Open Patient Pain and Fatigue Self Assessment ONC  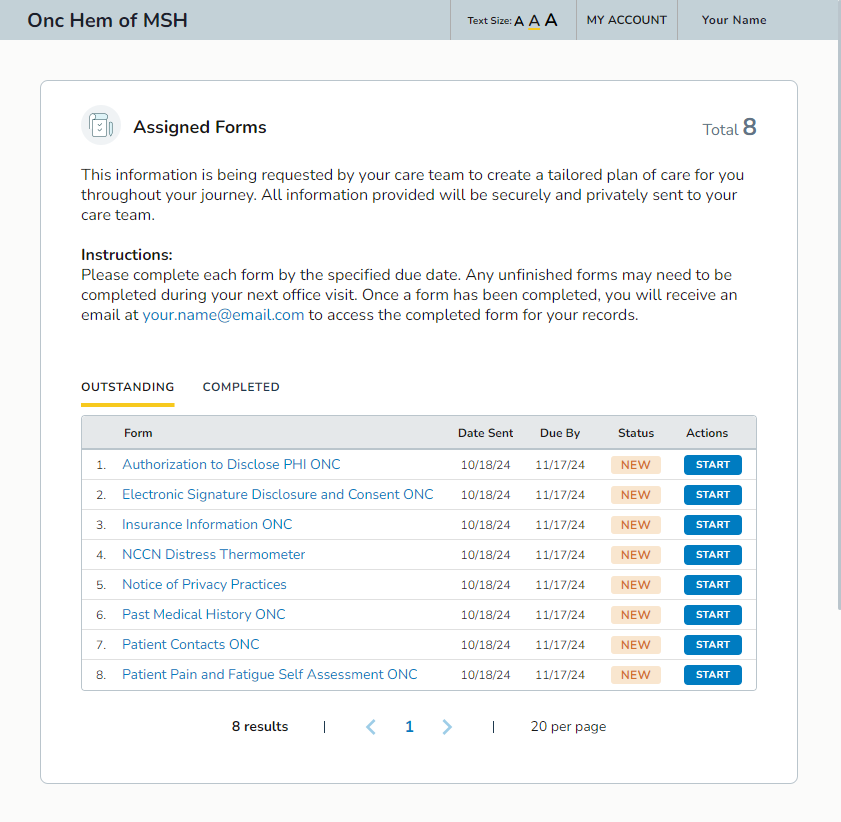coord(269,675)
